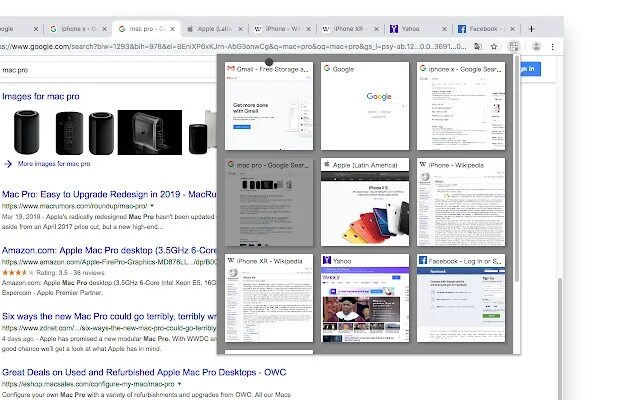Close the iPhone XR tab
This screenshot has width=640, height=400.
pos(376,29)
